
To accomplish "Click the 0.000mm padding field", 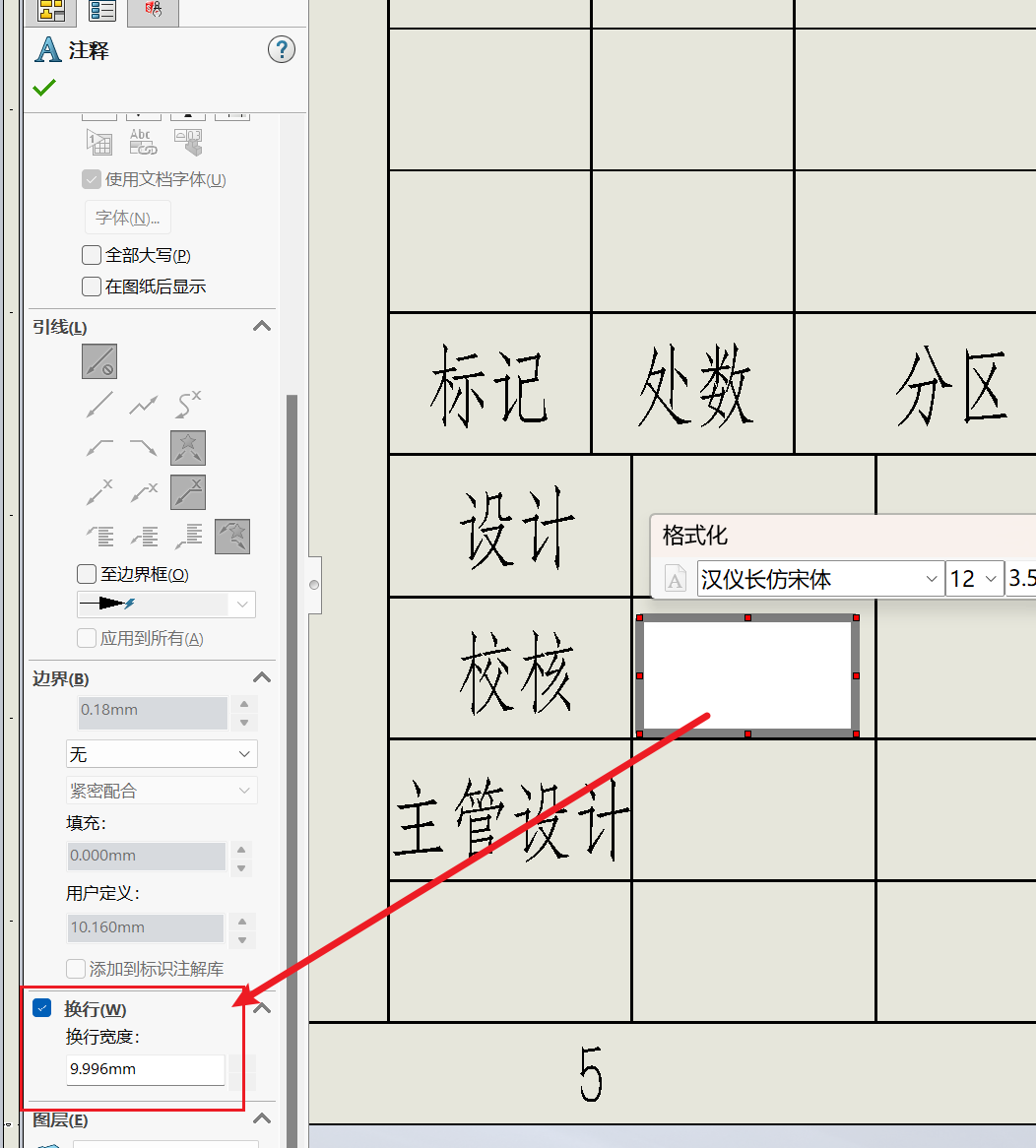I will coord(147,856).
